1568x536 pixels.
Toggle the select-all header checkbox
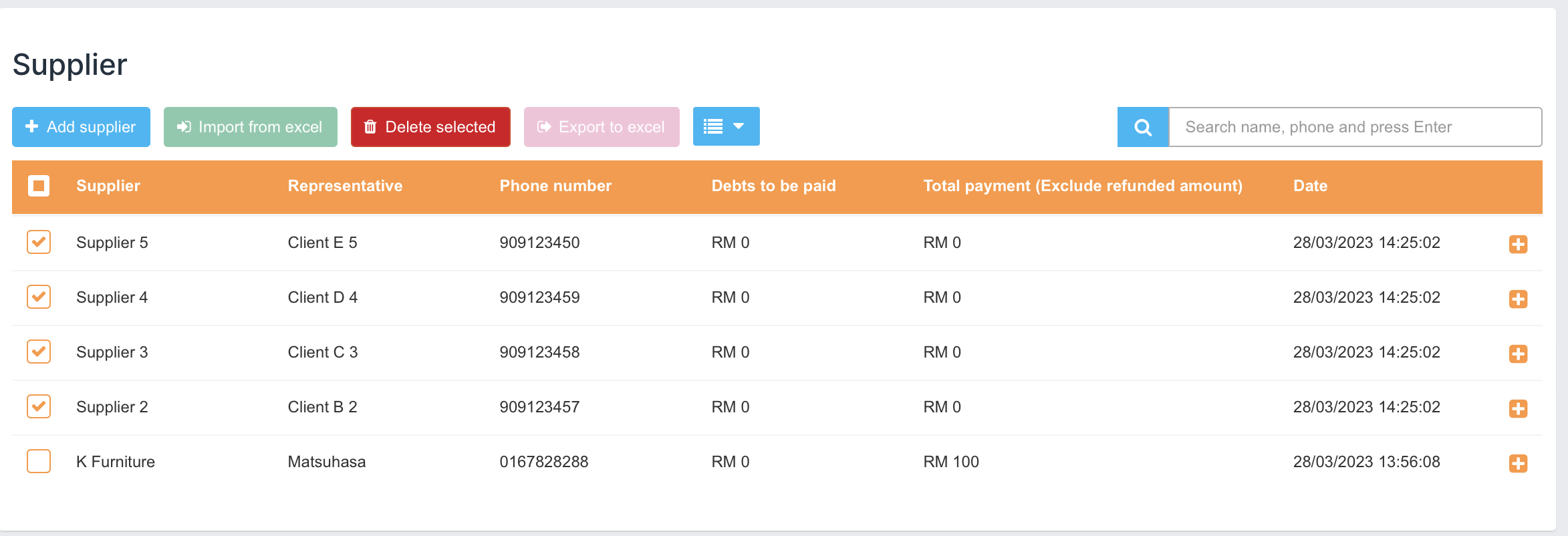click(x=39, y=186)
